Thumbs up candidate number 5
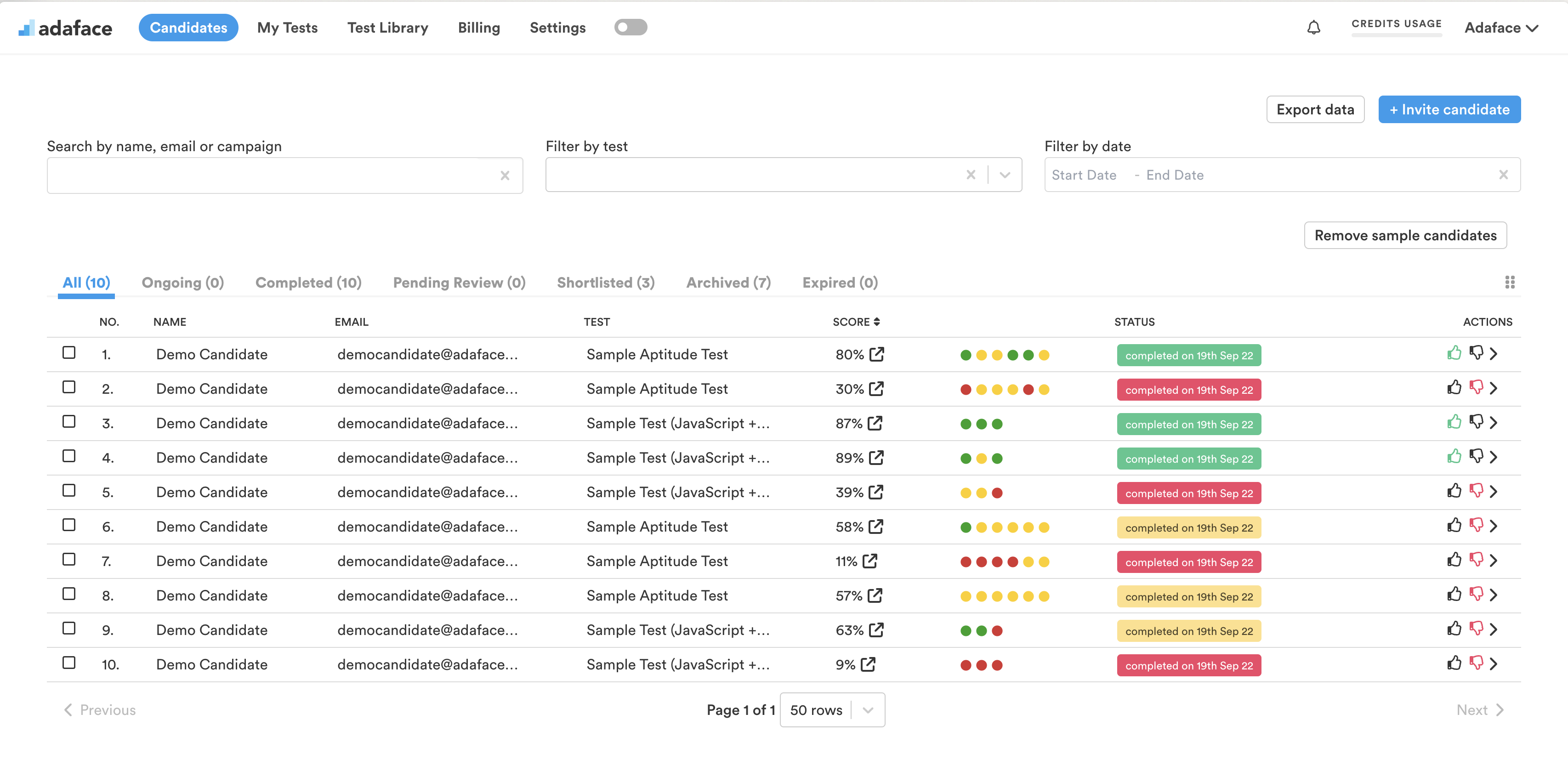This screenshot has width=1568, height=782. coord(1454,491)
